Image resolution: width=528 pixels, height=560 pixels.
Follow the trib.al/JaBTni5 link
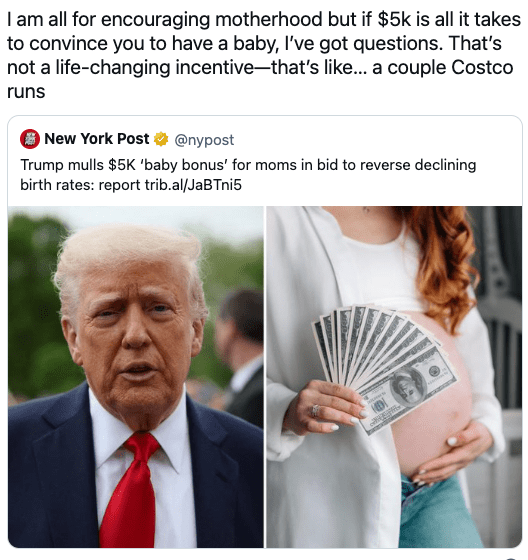tap(193, 185)
